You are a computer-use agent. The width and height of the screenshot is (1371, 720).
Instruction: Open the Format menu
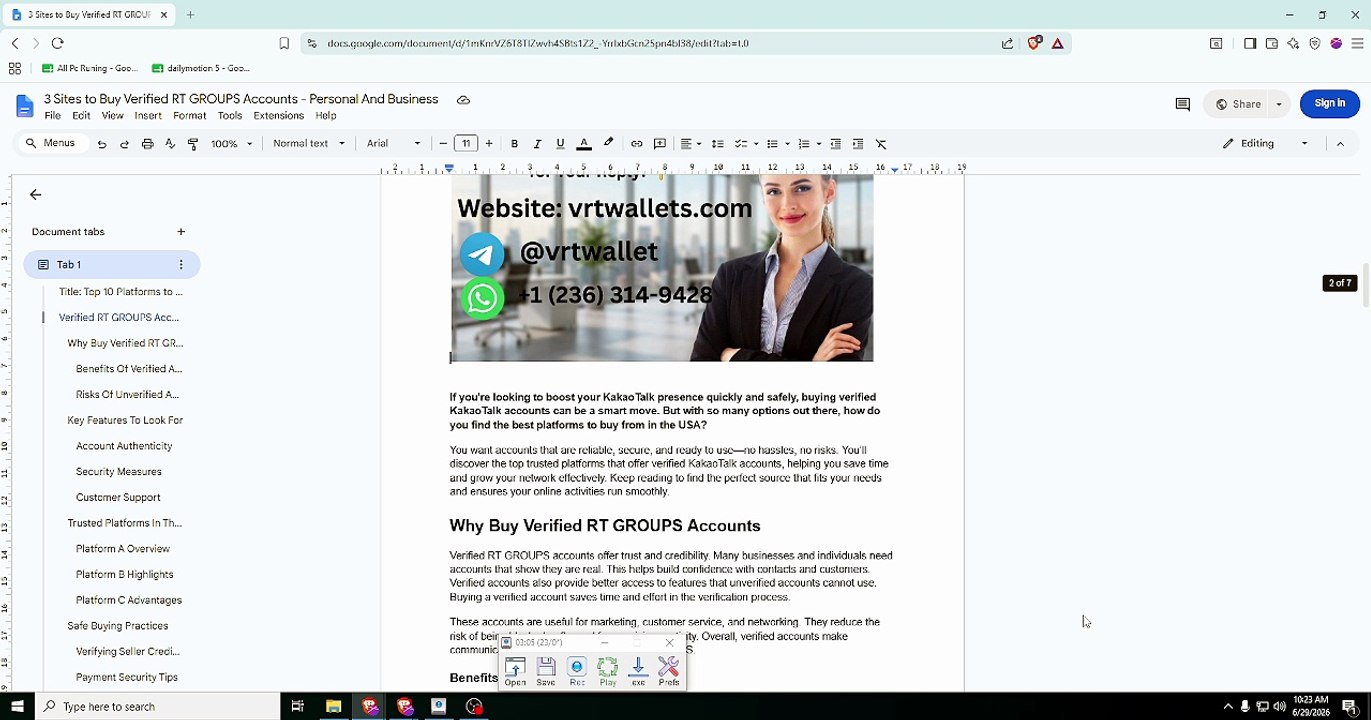click(190, 116)
